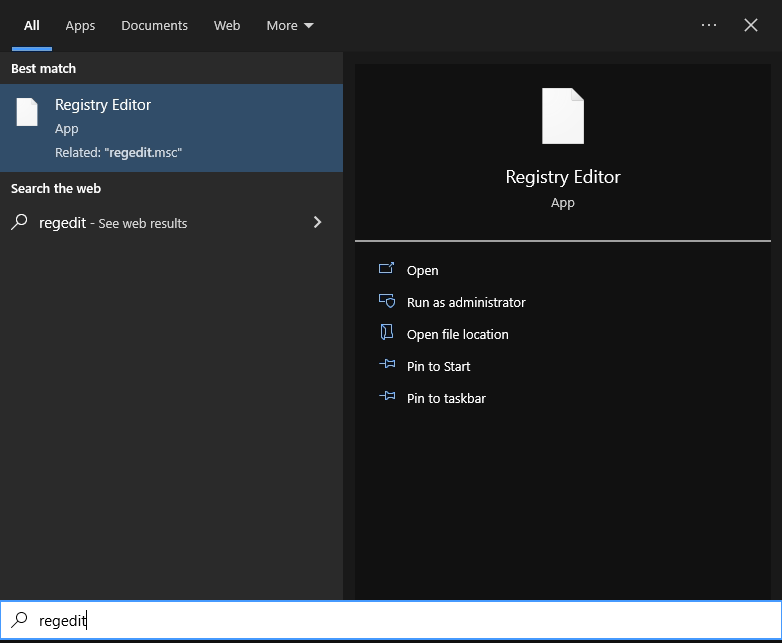Expand the chevron arrow on the regedit web result
This screenshot has height=643, width=782.
coord(317,222)
